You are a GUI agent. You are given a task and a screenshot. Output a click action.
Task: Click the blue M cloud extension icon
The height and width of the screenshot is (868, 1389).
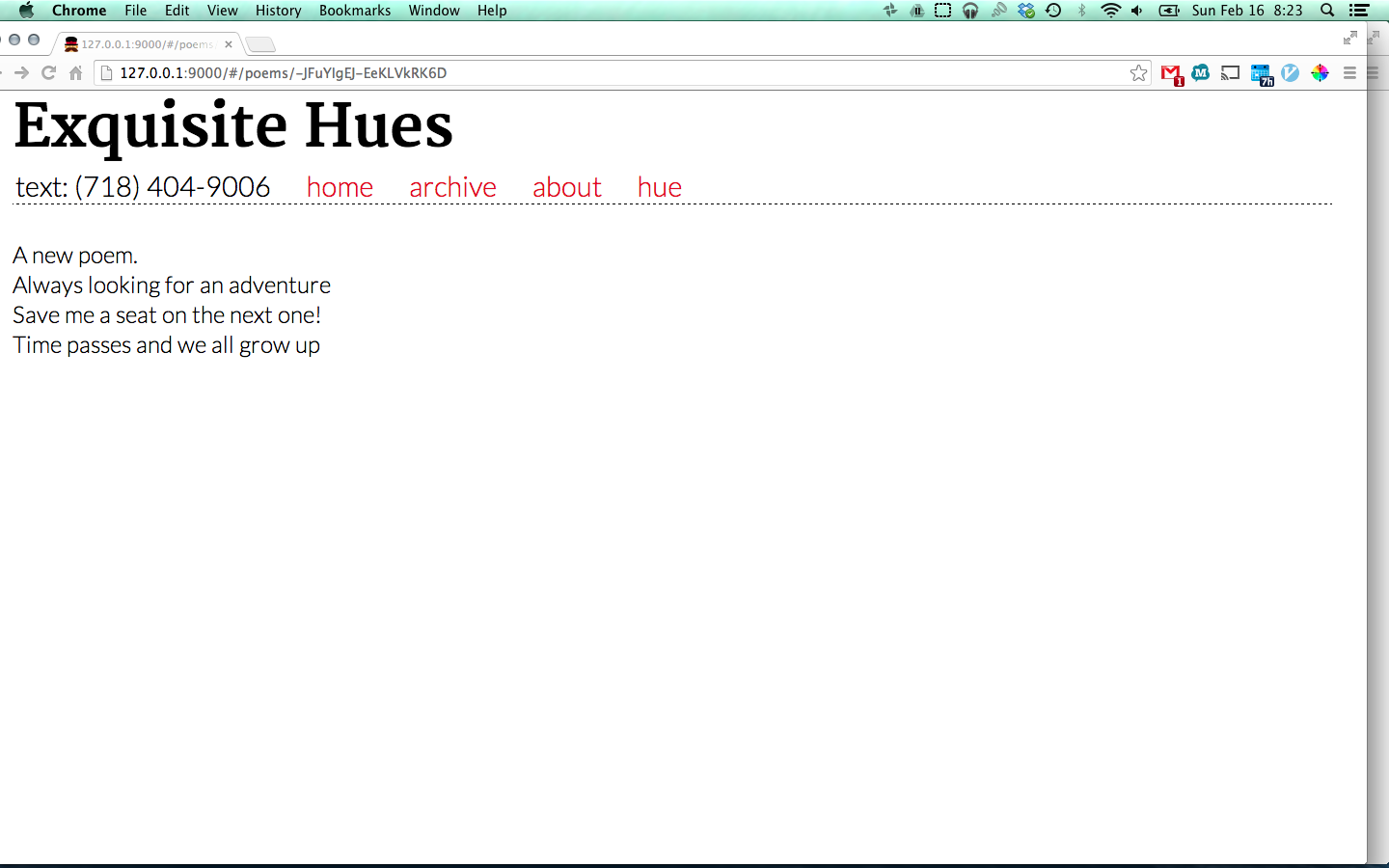click(1201, 72)
